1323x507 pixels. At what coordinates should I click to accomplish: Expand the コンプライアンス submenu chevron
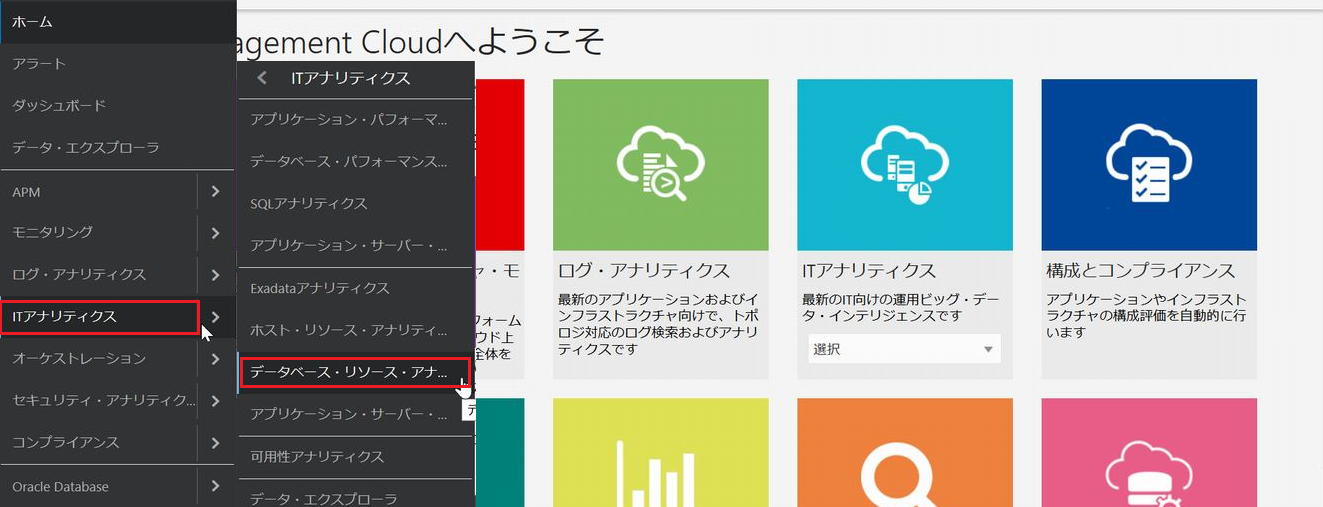coord(216,442)
